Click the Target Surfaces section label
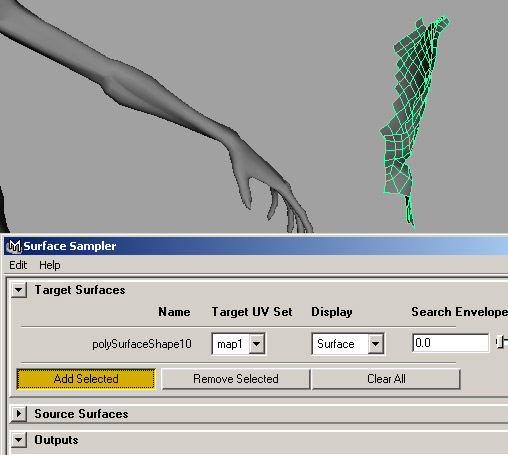Screen dimensions: 508x455 click(x=80, y=290)
